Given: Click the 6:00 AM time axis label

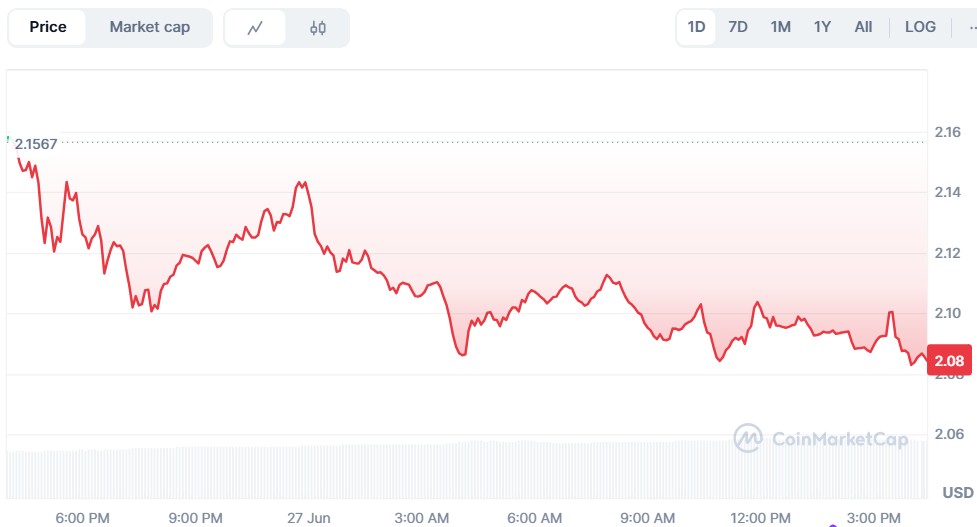Looking at the screenshot, I should click(x=535, y=517).
